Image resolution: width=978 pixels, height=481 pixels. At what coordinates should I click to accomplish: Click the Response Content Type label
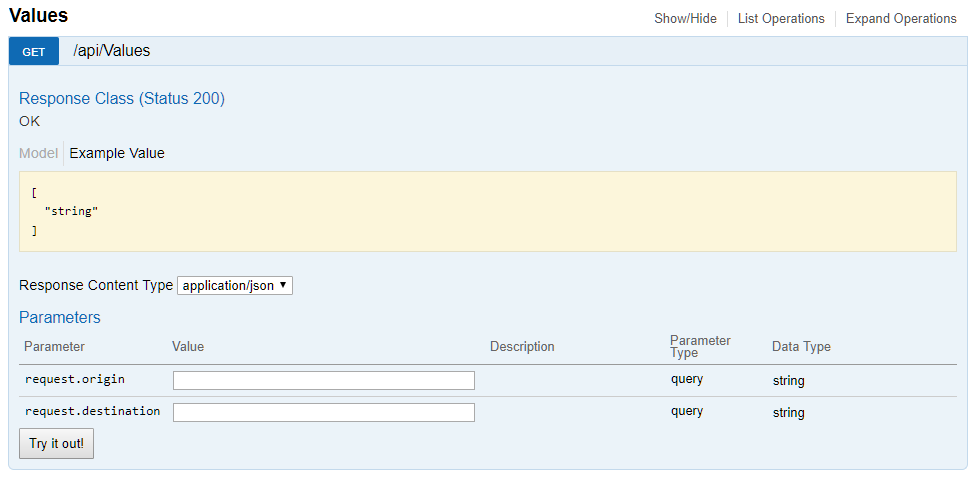pos(96,285)
